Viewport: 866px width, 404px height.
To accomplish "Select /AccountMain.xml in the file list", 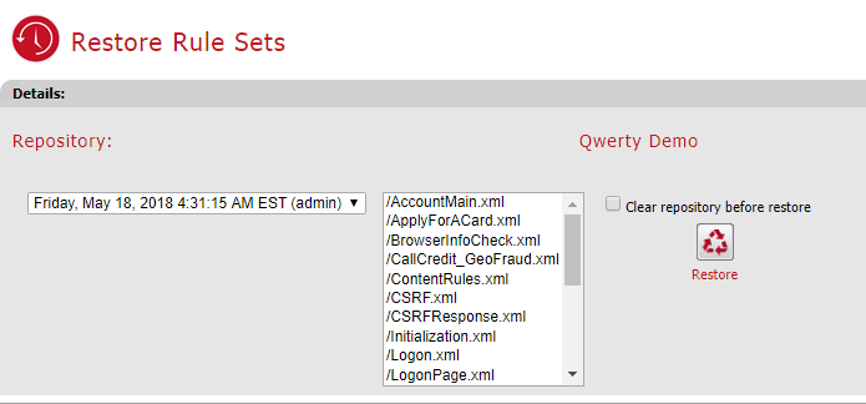I will [x=445, y=202].
